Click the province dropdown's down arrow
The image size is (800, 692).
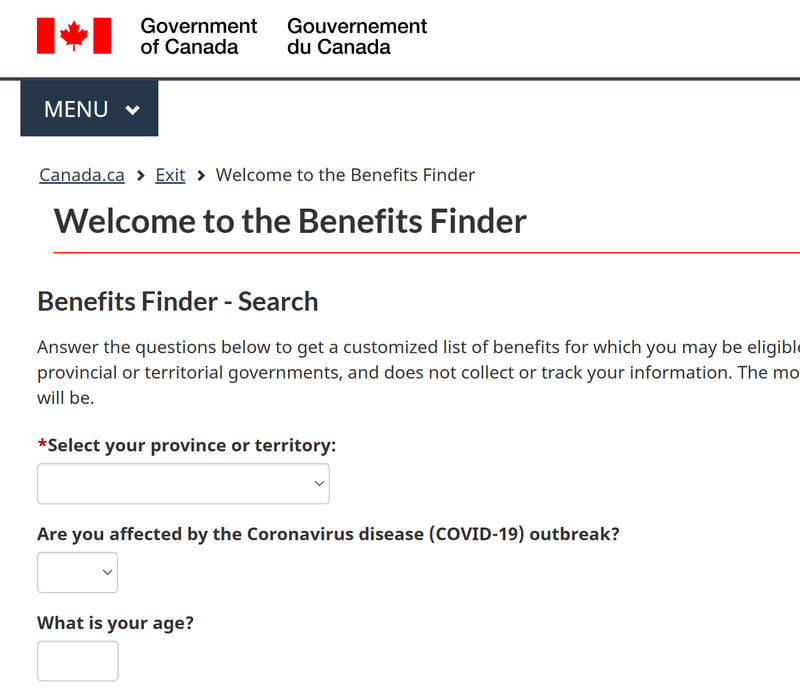pos(319,483)
